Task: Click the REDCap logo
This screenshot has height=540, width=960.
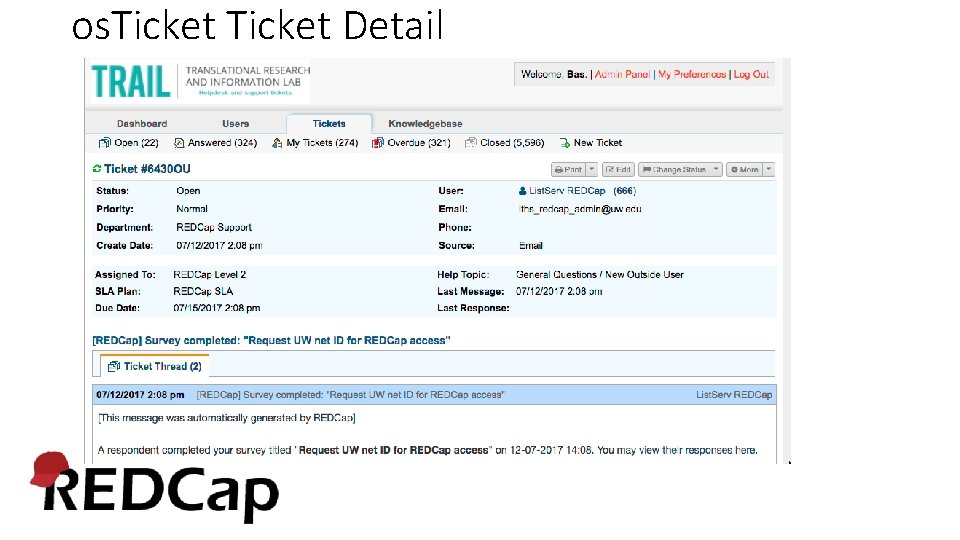Action: pyautogui.click(x=155, y=488)
